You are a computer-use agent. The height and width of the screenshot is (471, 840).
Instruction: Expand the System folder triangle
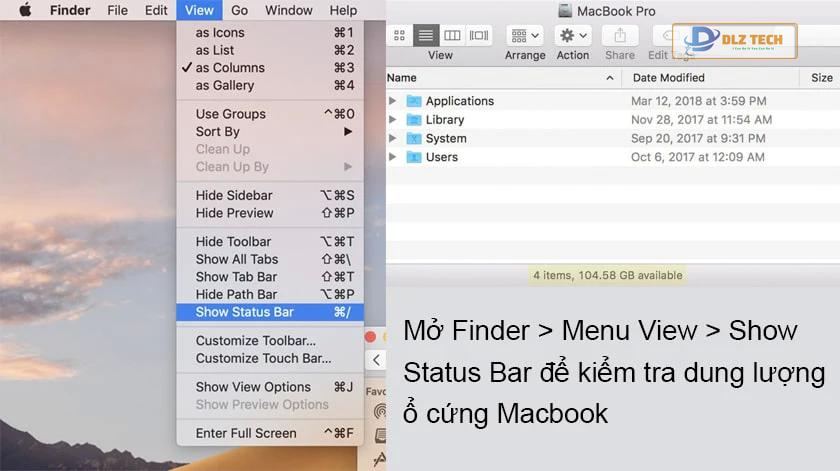[393, 138]
